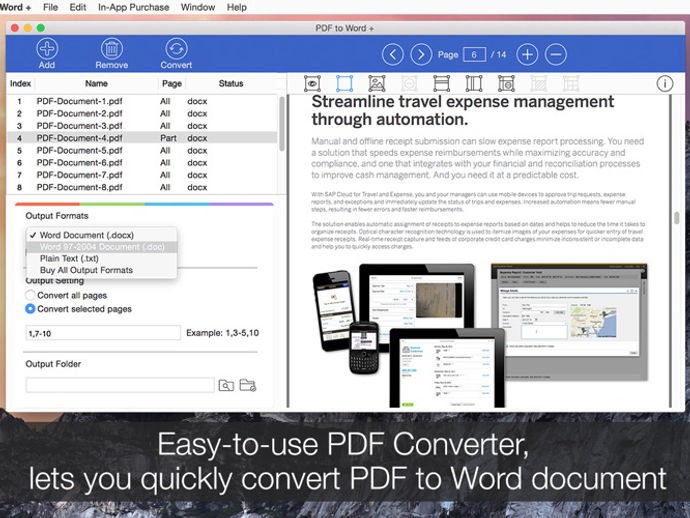Choose the image area marking tool
This screenshot has width=690, height=518.
click(377, 83)
